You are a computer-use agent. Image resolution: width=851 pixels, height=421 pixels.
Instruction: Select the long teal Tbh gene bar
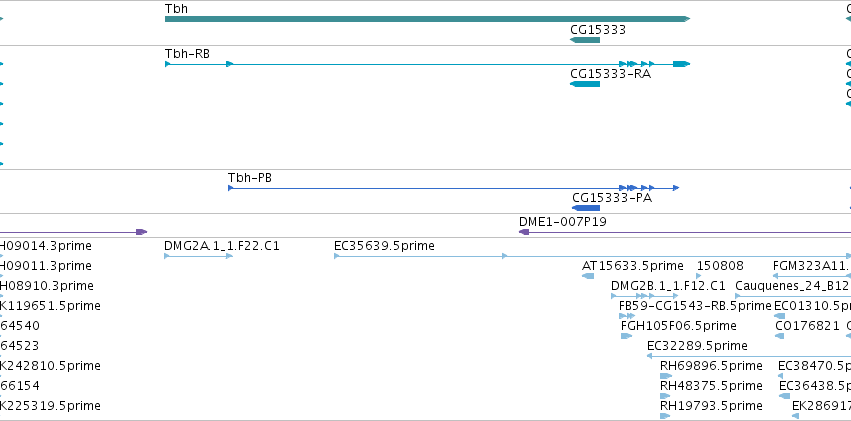(x=427, y=19)
